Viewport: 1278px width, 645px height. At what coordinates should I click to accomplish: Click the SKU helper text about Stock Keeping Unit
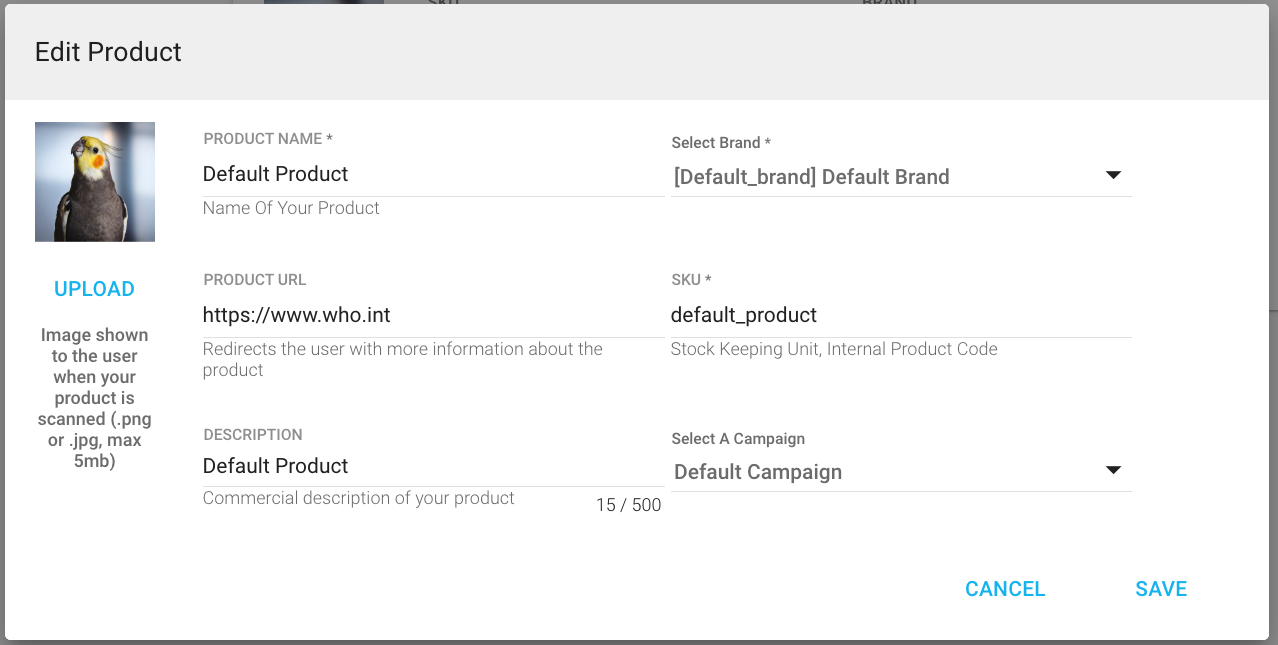[x=833, y=349]
